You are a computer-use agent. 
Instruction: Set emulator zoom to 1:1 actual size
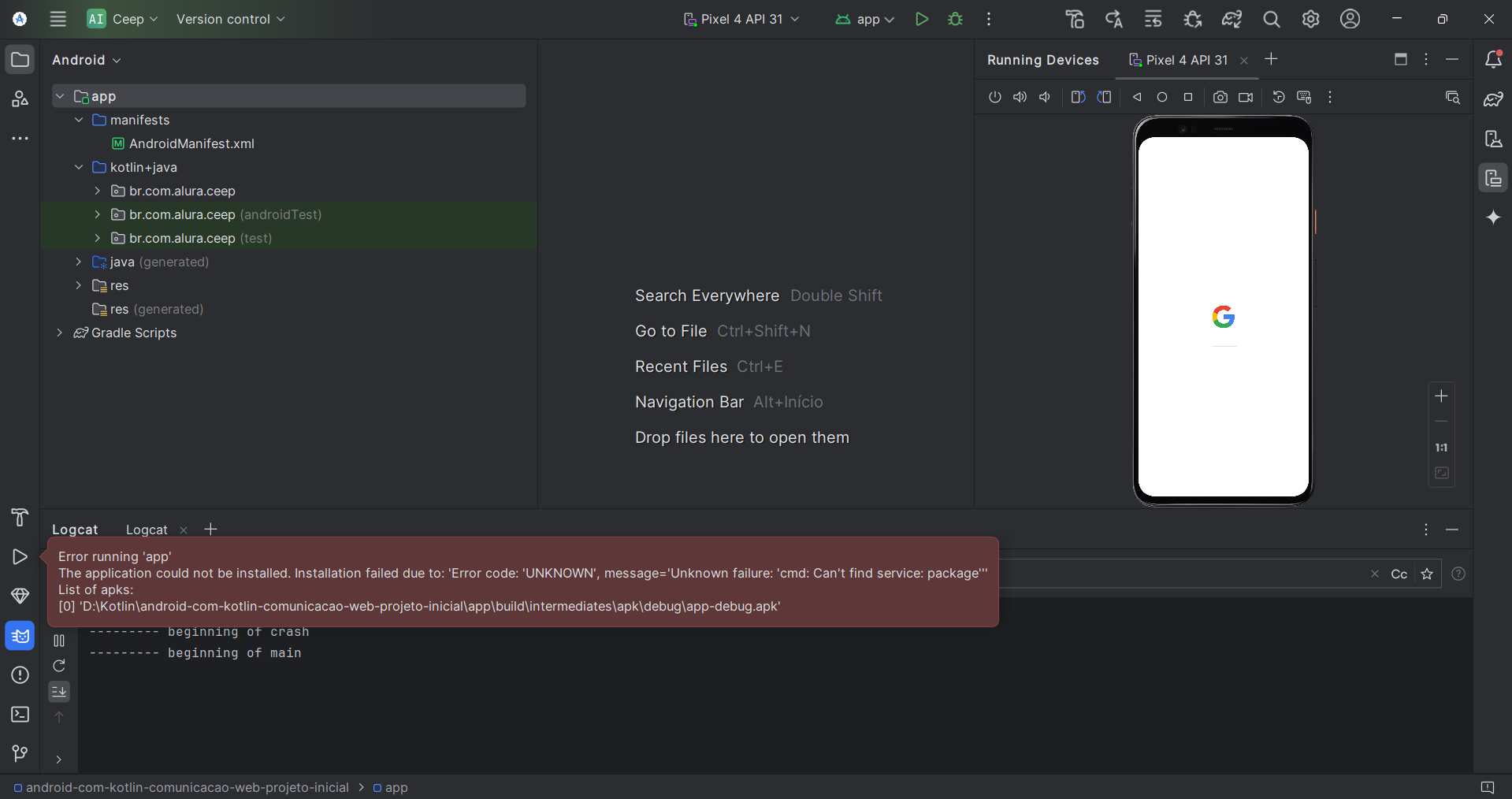point(1441,448)
